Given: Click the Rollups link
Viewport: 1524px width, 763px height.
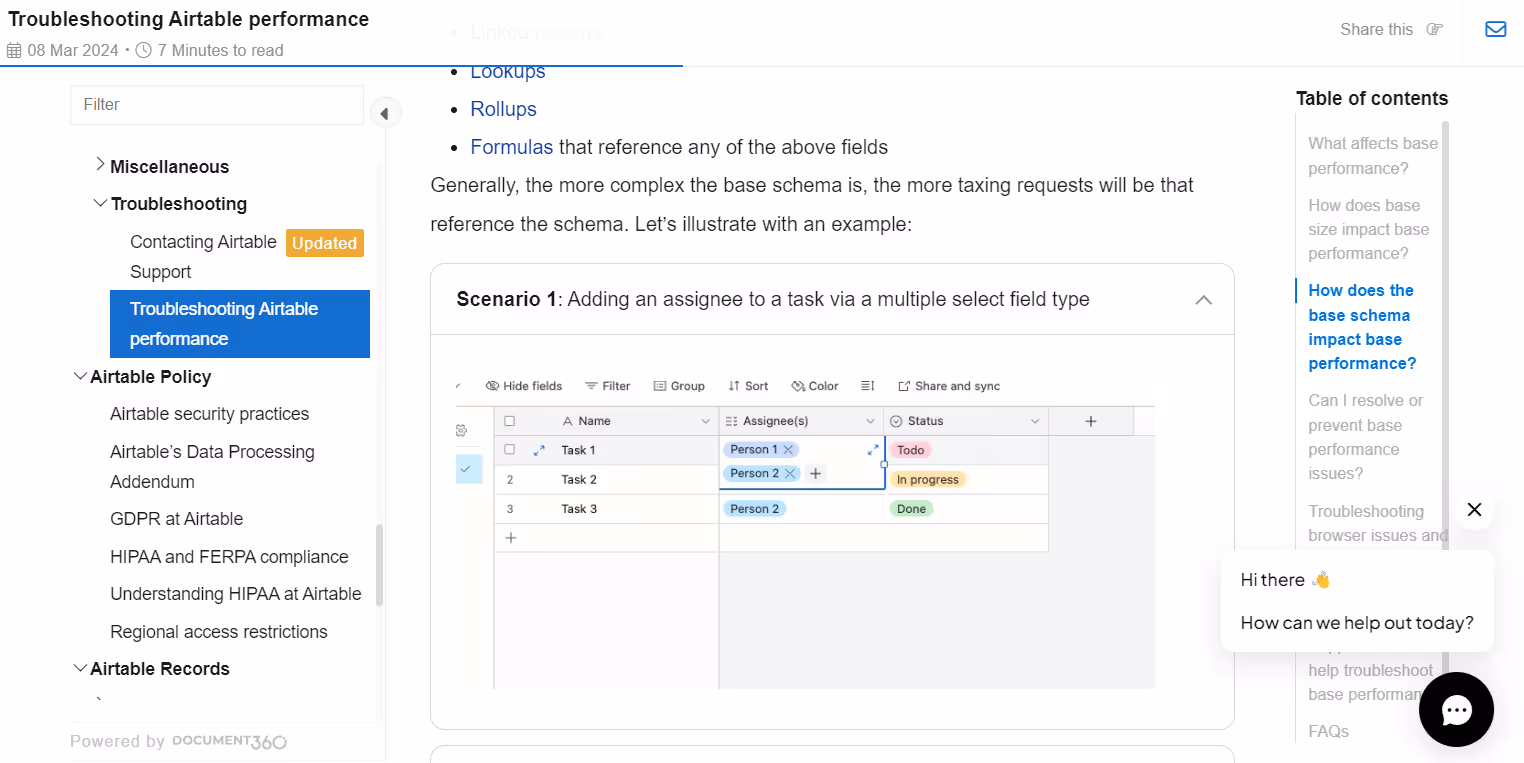Looking at the screenshot, I should tap(504, 109).
